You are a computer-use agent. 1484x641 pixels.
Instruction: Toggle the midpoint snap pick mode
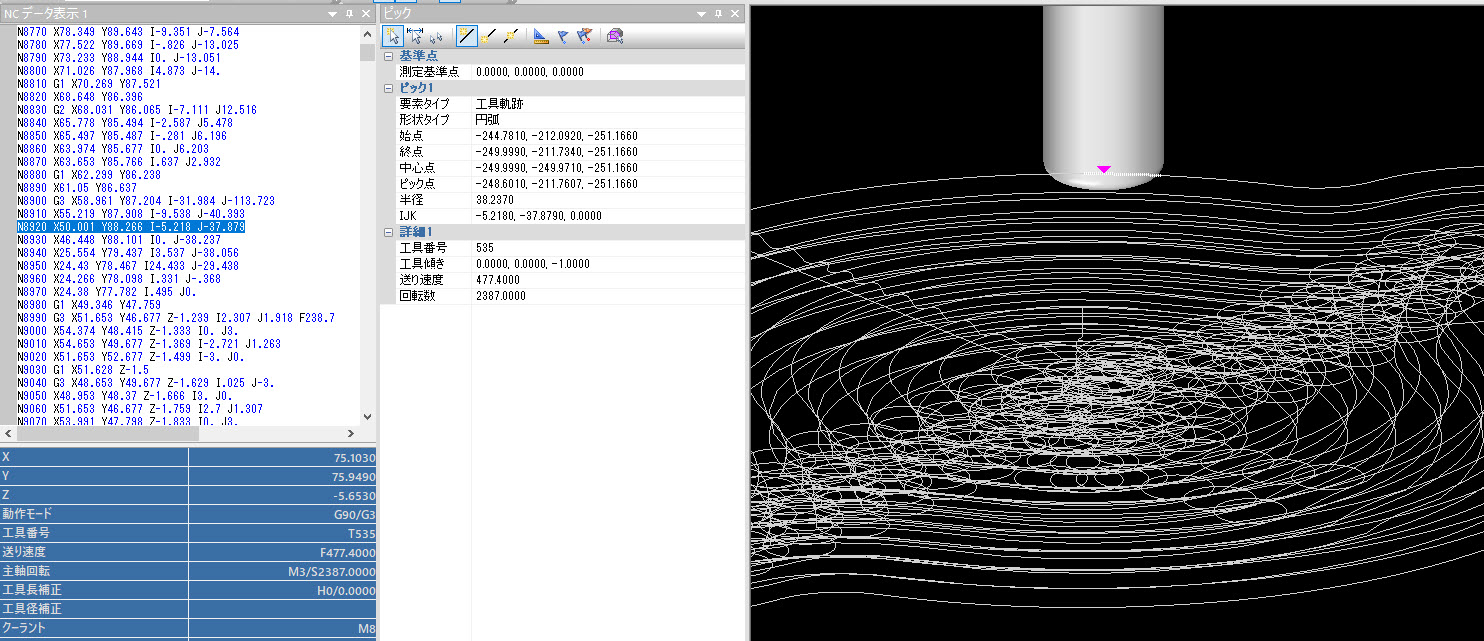(510, 37)
